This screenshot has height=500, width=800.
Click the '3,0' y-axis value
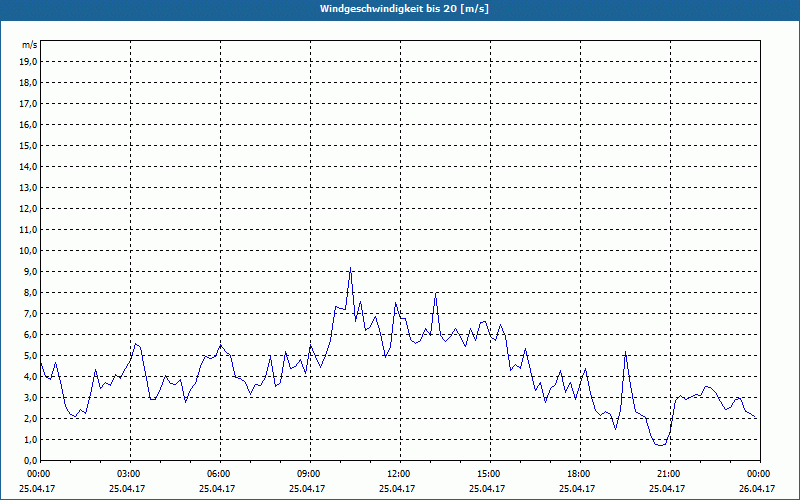pos(31,397)
